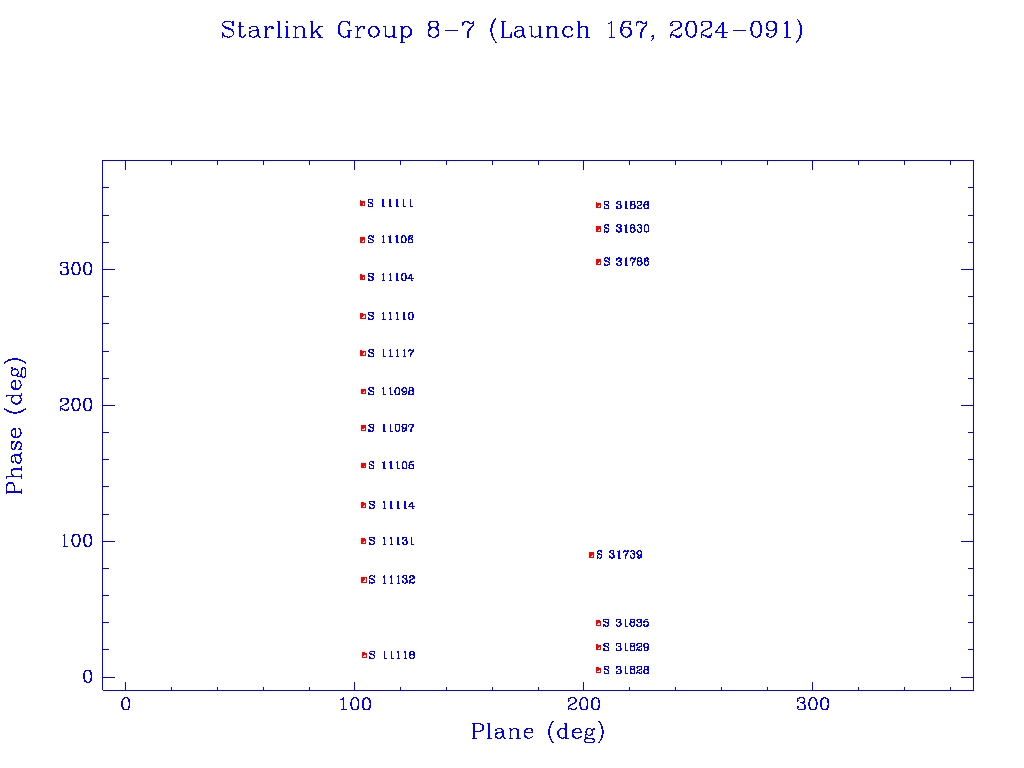Screen dimensions: 1024x768
Task: Click the 'S 31828' satellite label
Action: 626,671
